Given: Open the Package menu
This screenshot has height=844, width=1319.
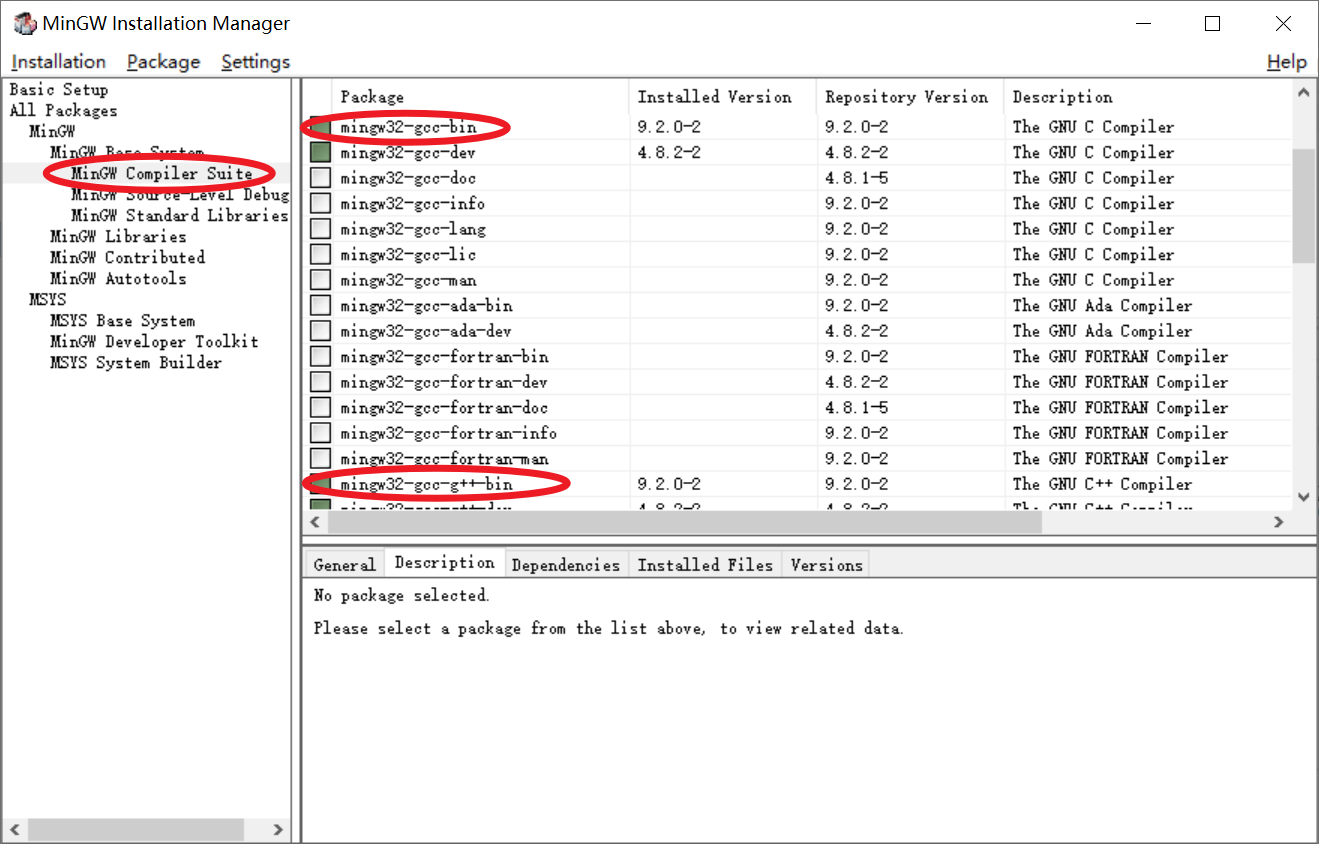Looking at the screenshot, I should pos(163,62).
